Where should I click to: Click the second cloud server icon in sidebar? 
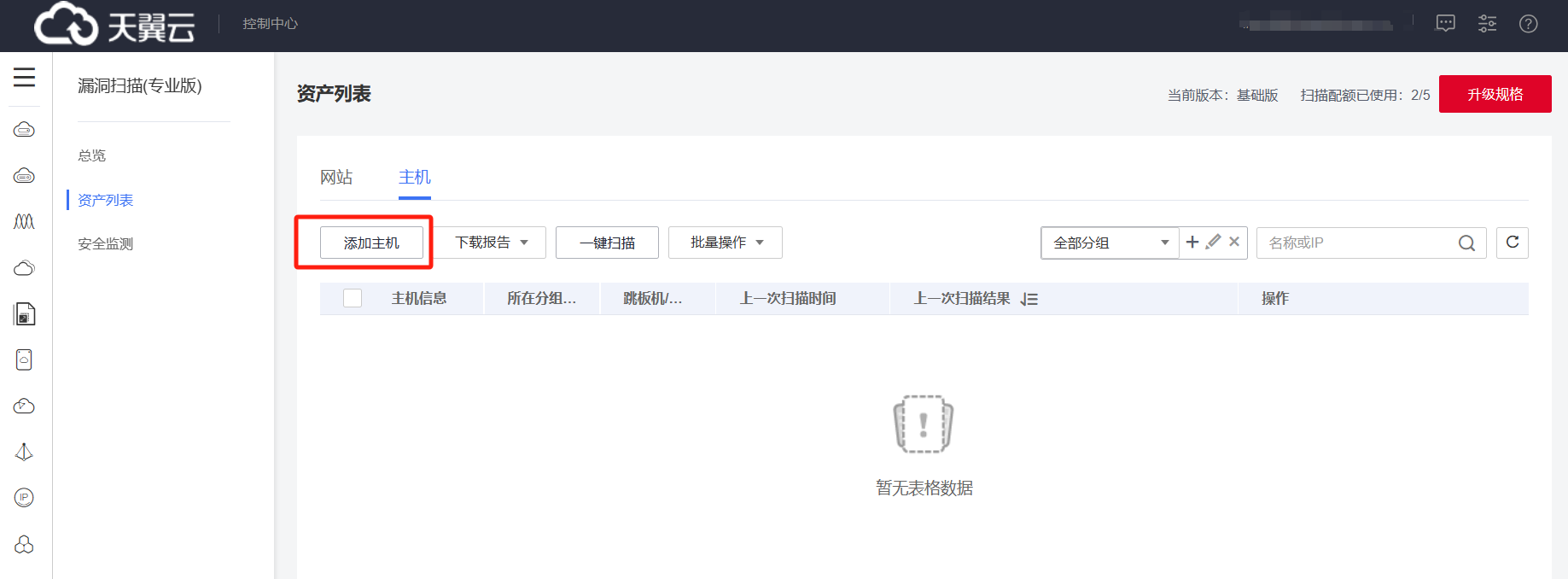24,176
